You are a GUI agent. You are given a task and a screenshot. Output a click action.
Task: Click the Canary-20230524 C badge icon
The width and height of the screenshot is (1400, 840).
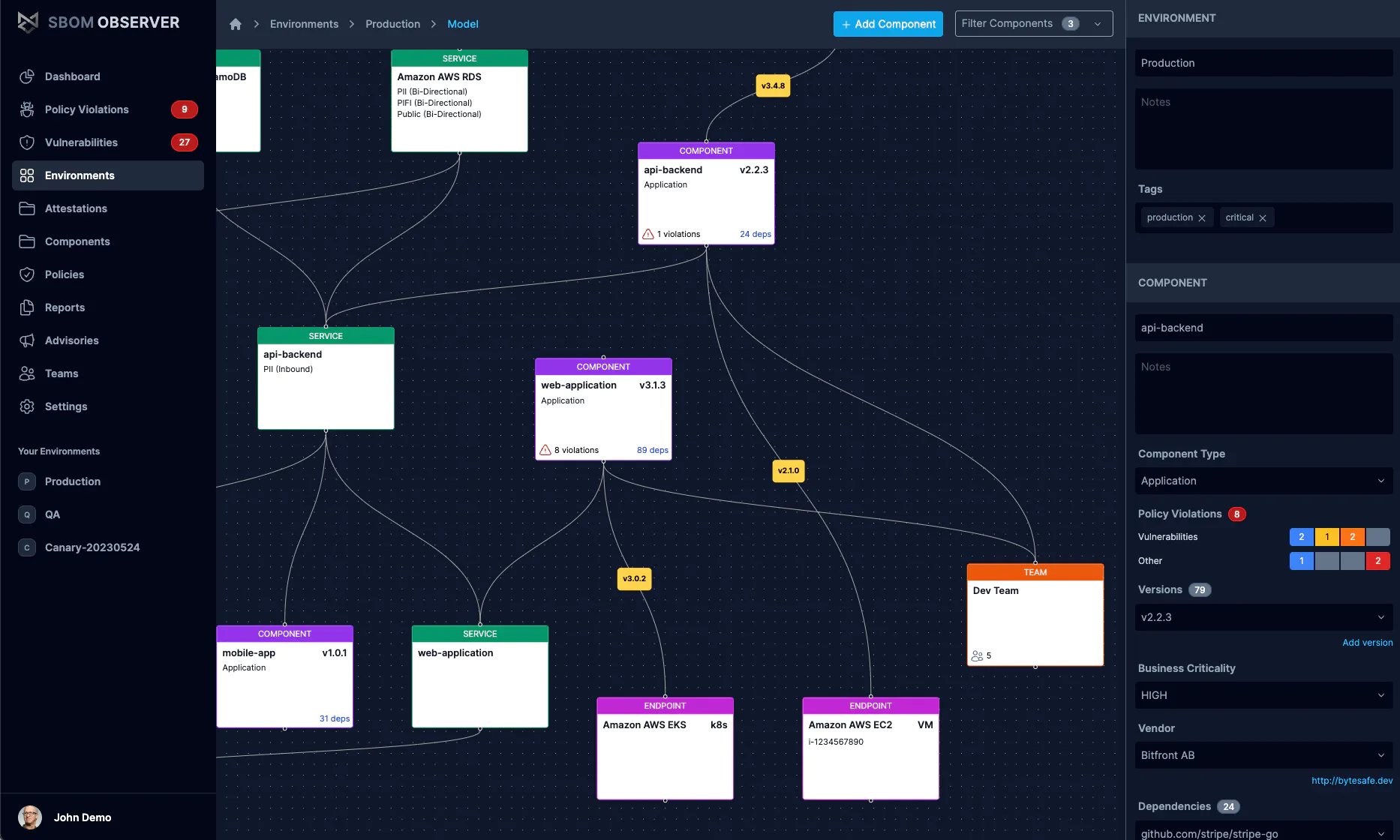pos(27,547)
